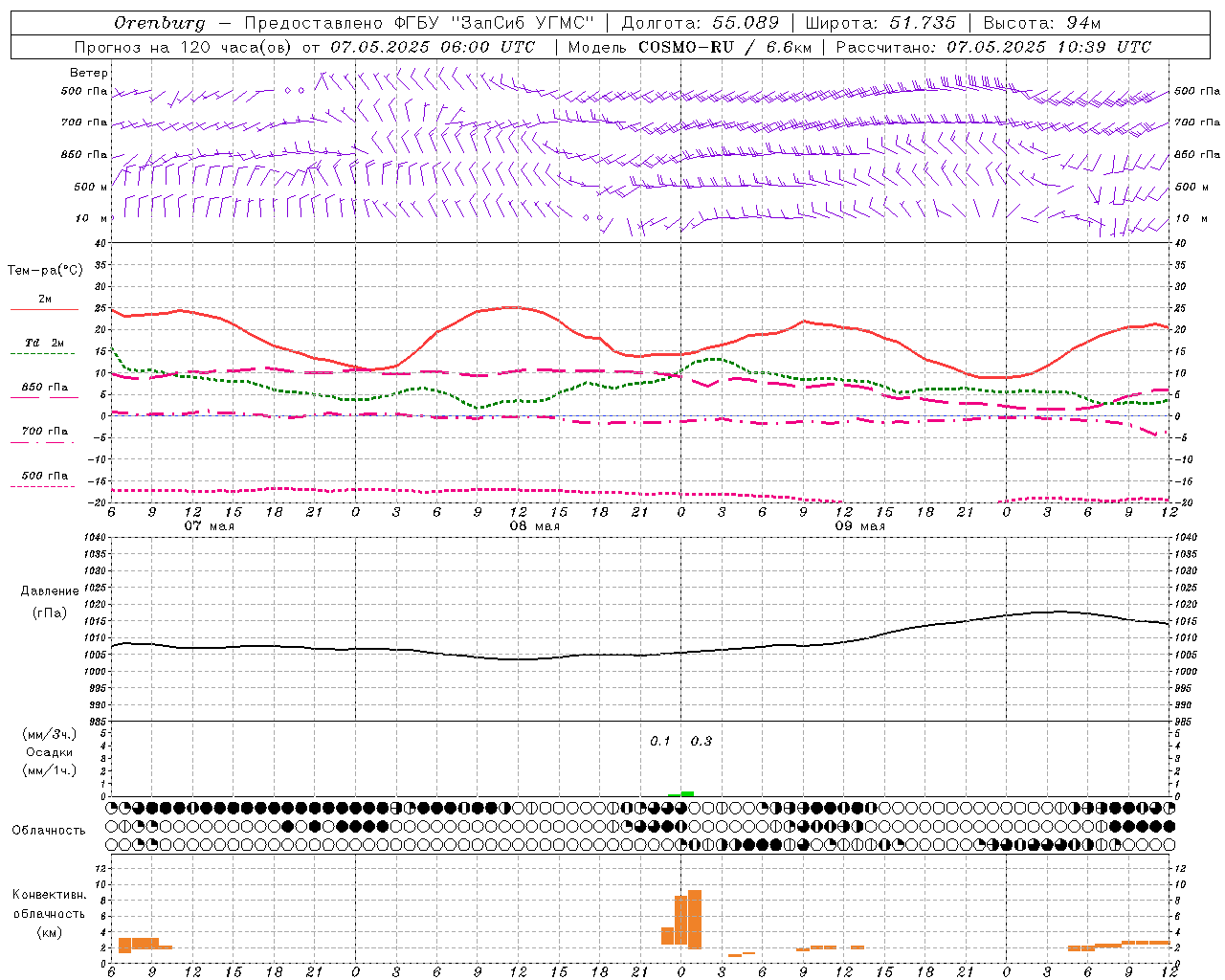1225x980 pixels.
Task: Click the 'Конвективн.' panel label
Action: pyautogui.click(x=50, y=895)
